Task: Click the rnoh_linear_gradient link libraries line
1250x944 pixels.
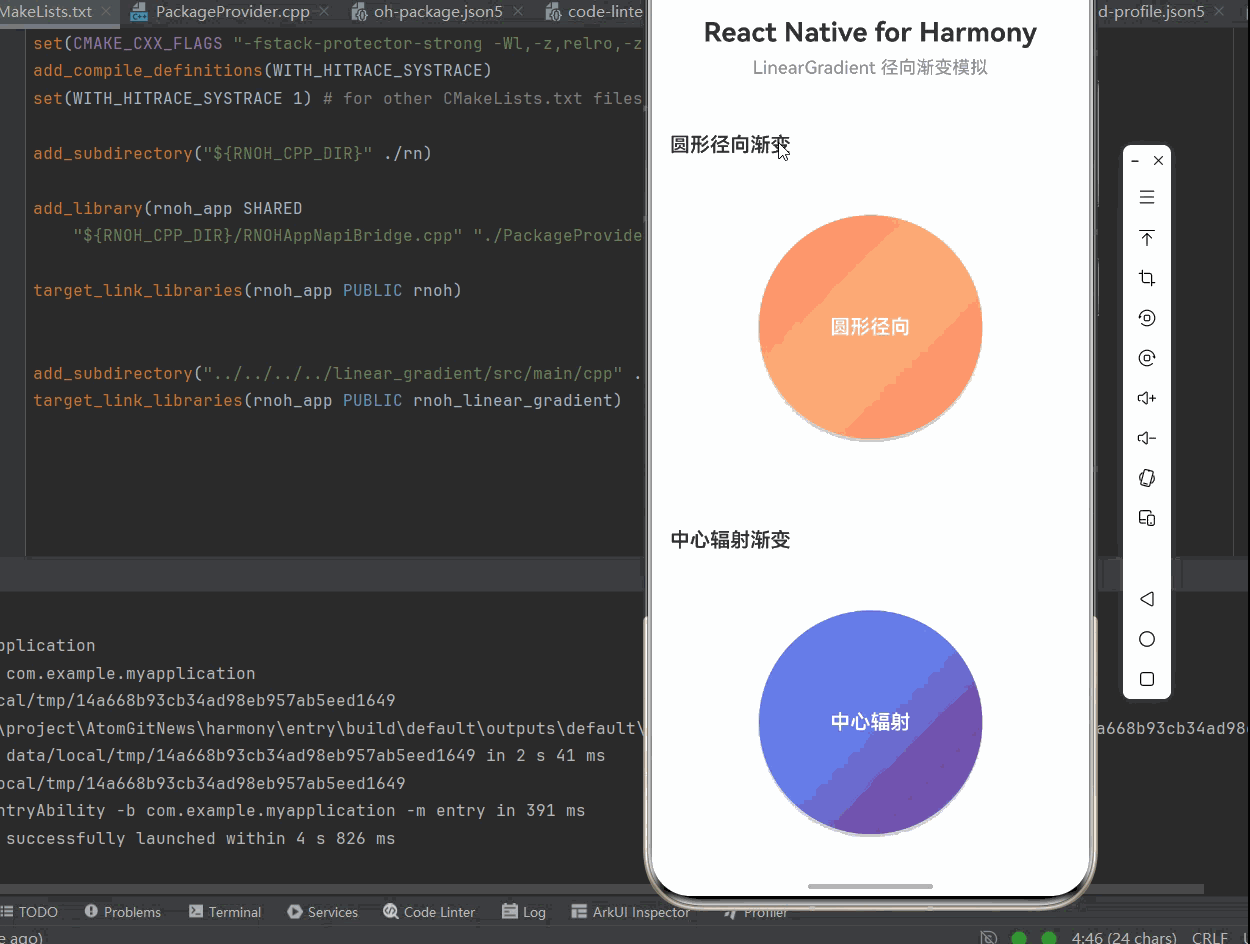Action: pyautogui.click(x=327, y=400)
